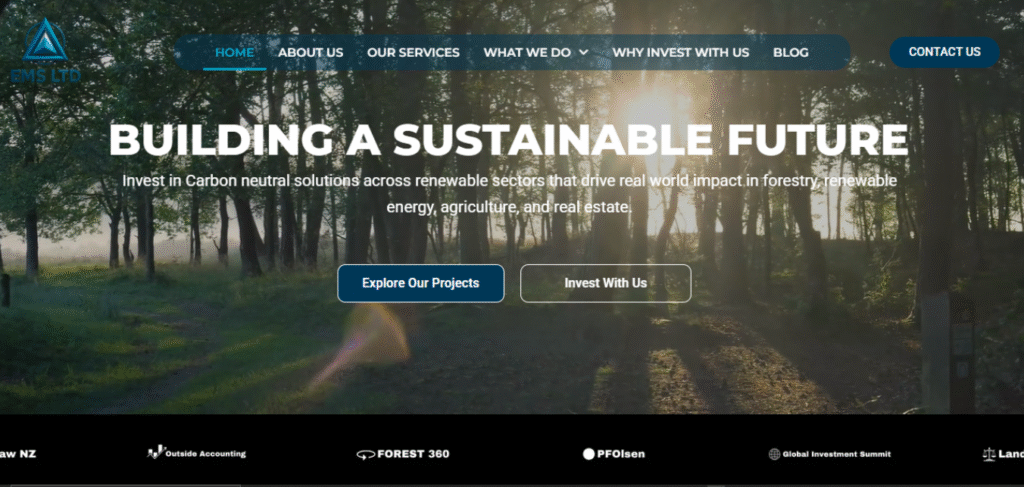1024x487 pixels.
Task: Click the Global Investment Summit globe icon
Action: (x=775, y=454)
